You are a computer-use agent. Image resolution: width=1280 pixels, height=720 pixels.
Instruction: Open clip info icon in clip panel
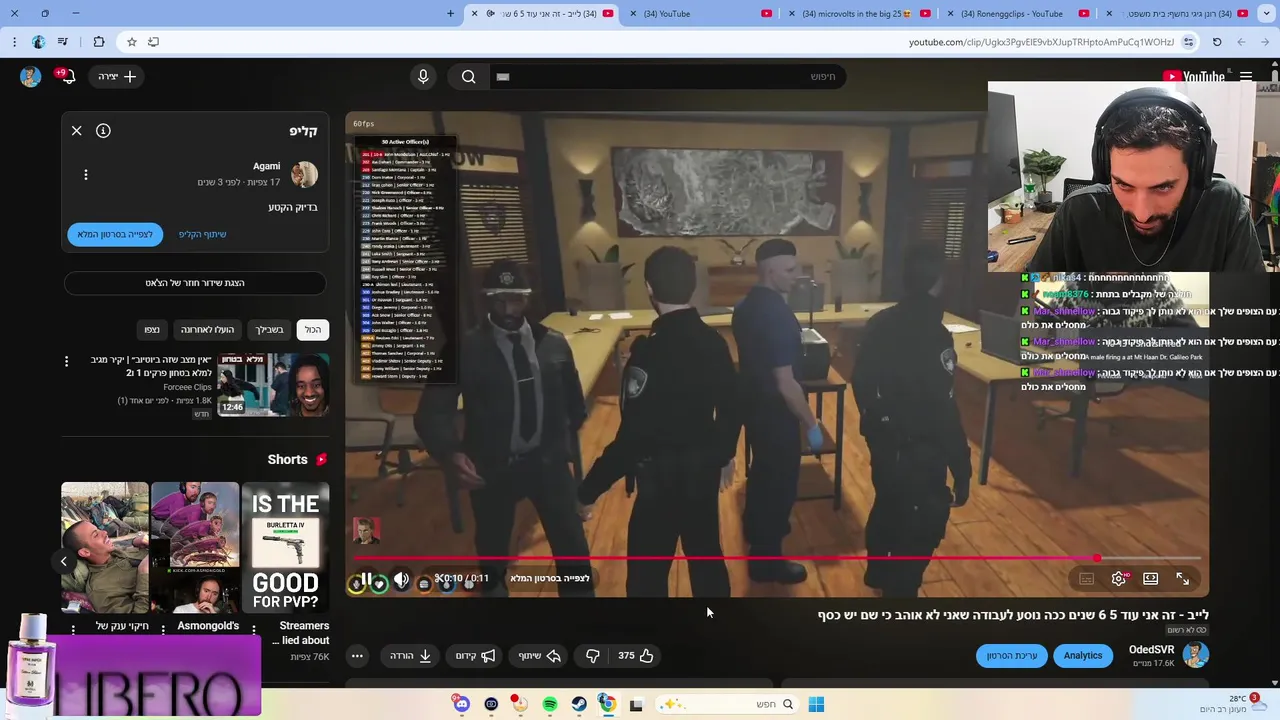[x=103, y=131]
